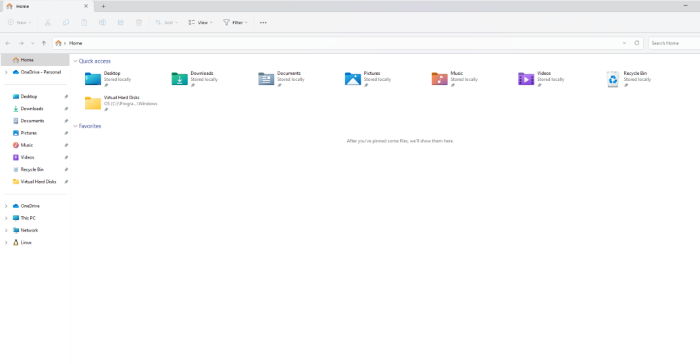Select the Desktop folder icon in Quick access
This screenshot has width=700, height=364.
click(93, 79)
